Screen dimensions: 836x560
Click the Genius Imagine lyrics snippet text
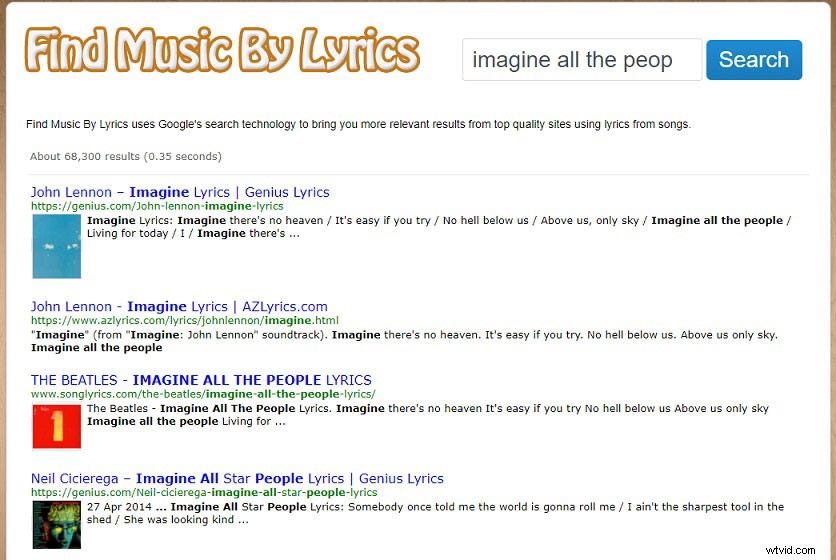[x=439, y=227]
